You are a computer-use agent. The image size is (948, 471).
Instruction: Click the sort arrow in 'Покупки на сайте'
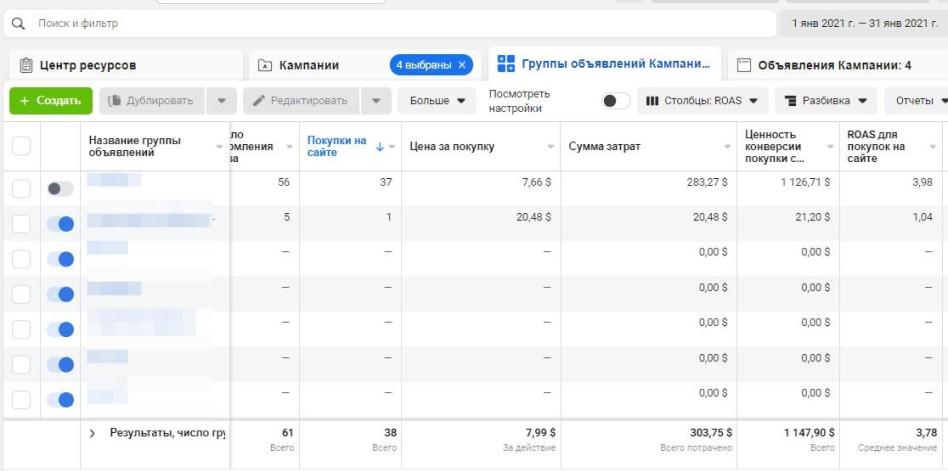380,147
